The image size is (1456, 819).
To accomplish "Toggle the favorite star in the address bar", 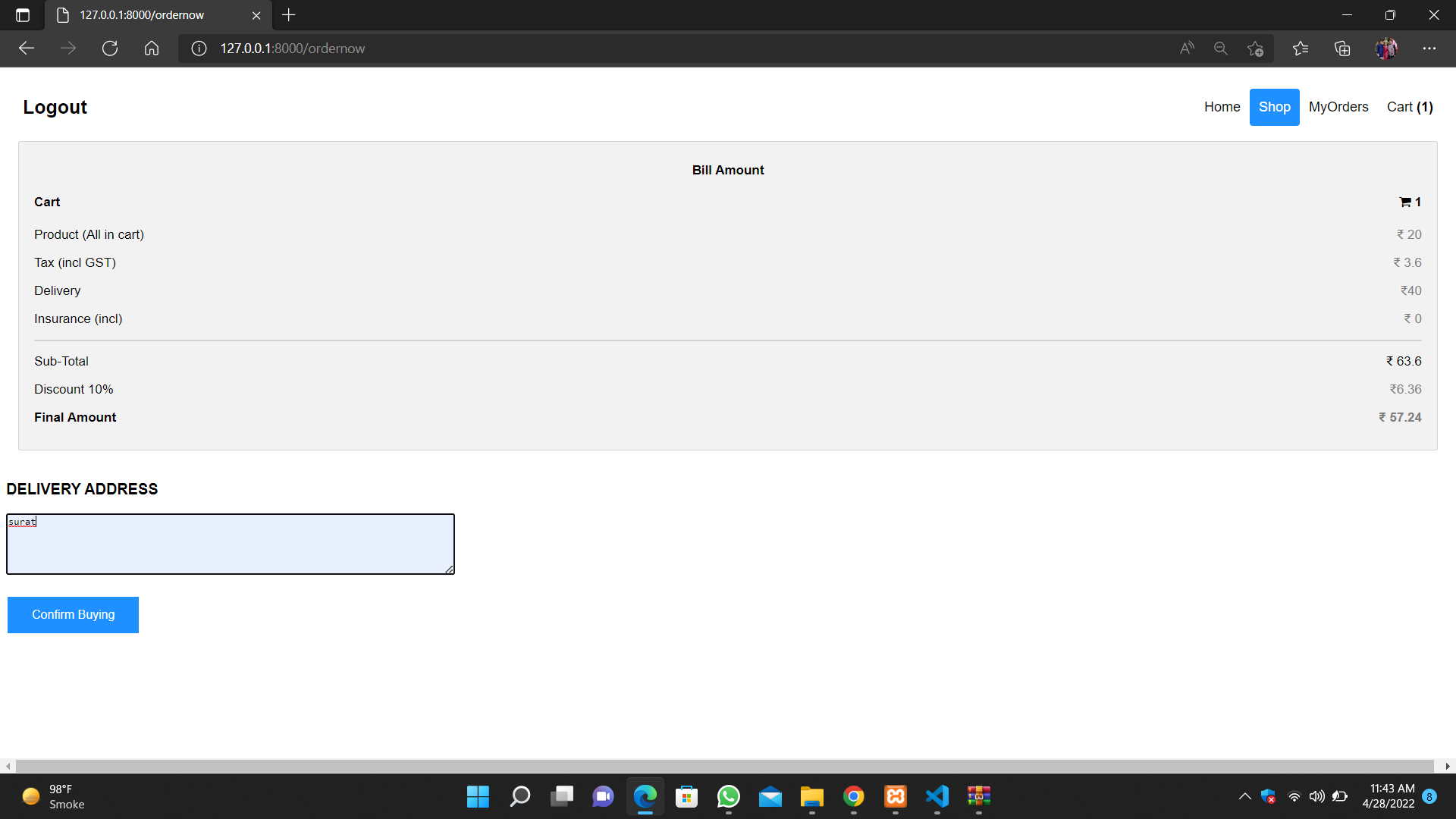I will [x=1255, y=48].
